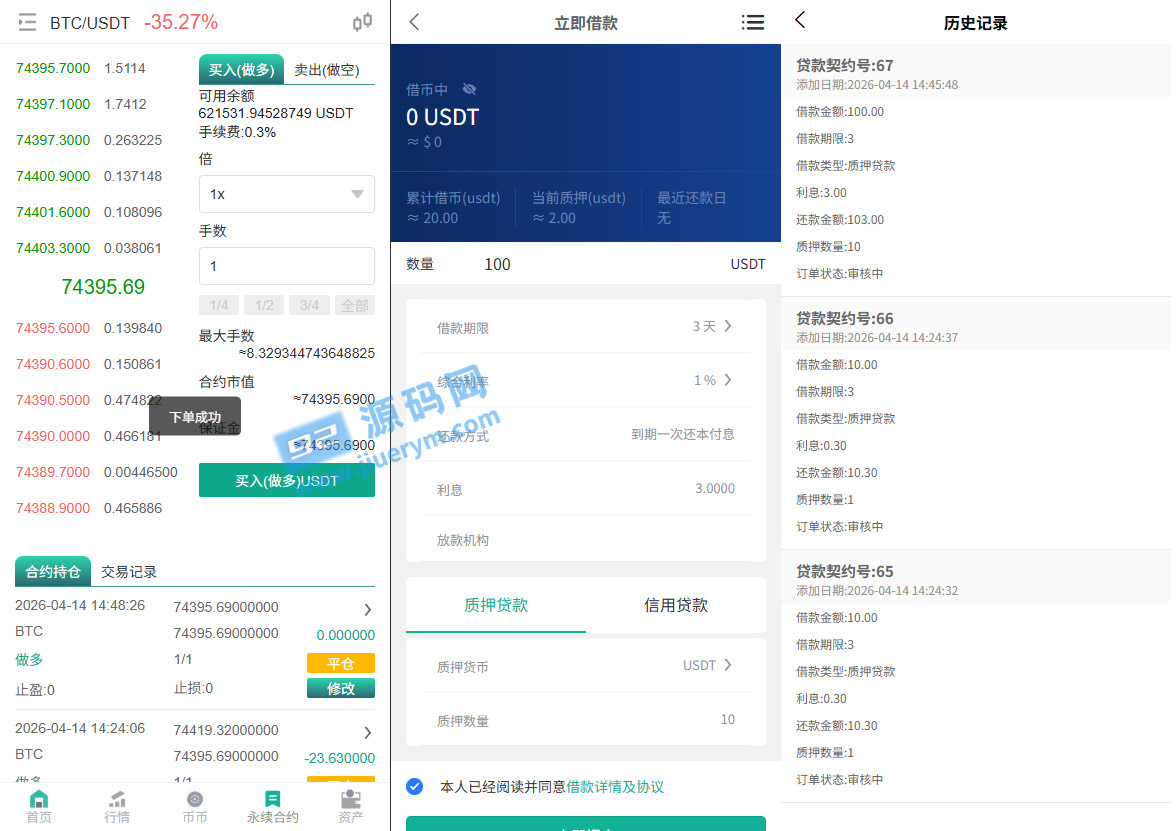Click the current price 74395.69
Screen dimensions: 1176x831
coord(103,287)
